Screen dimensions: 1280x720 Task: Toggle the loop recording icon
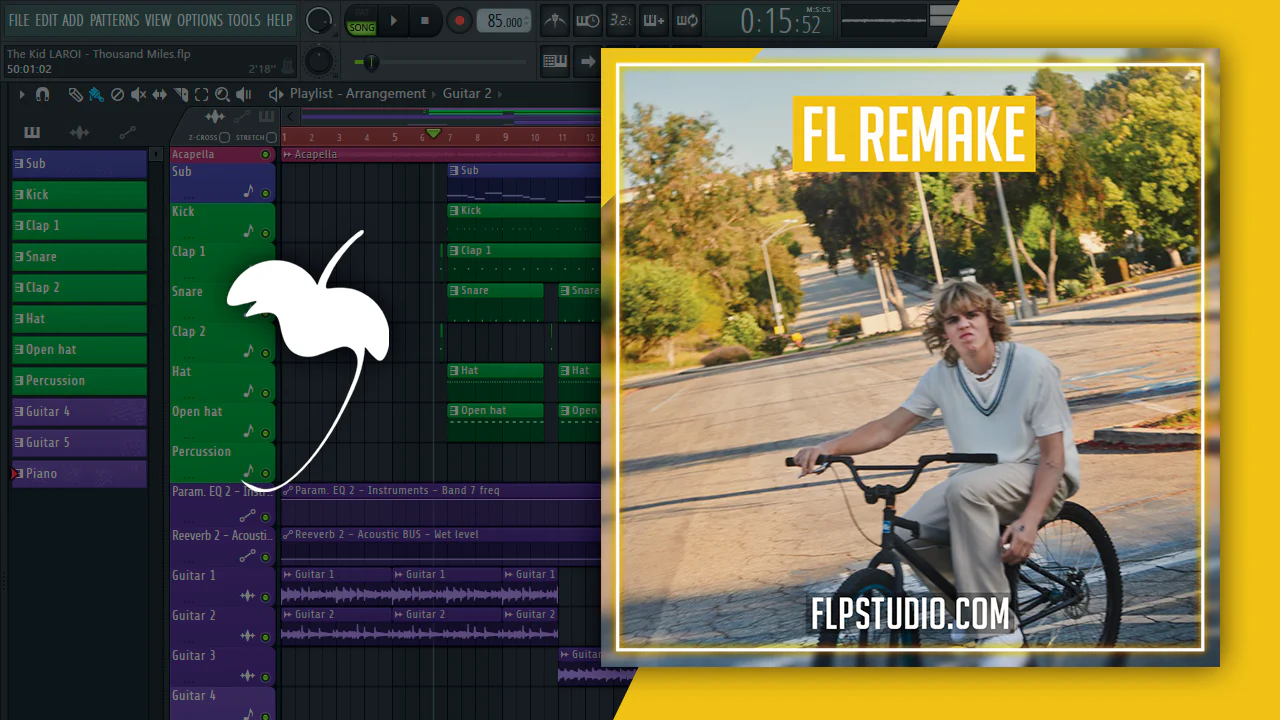point(687,20)
